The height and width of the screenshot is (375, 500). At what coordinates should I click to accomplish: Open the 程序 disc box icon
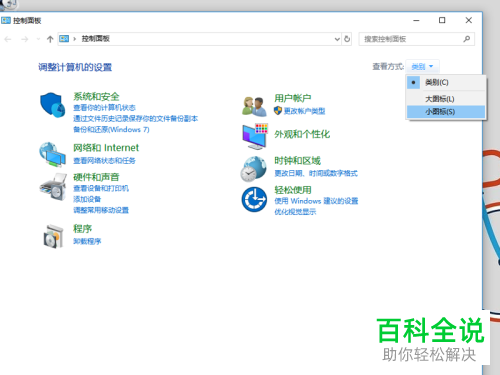point(53,236)
